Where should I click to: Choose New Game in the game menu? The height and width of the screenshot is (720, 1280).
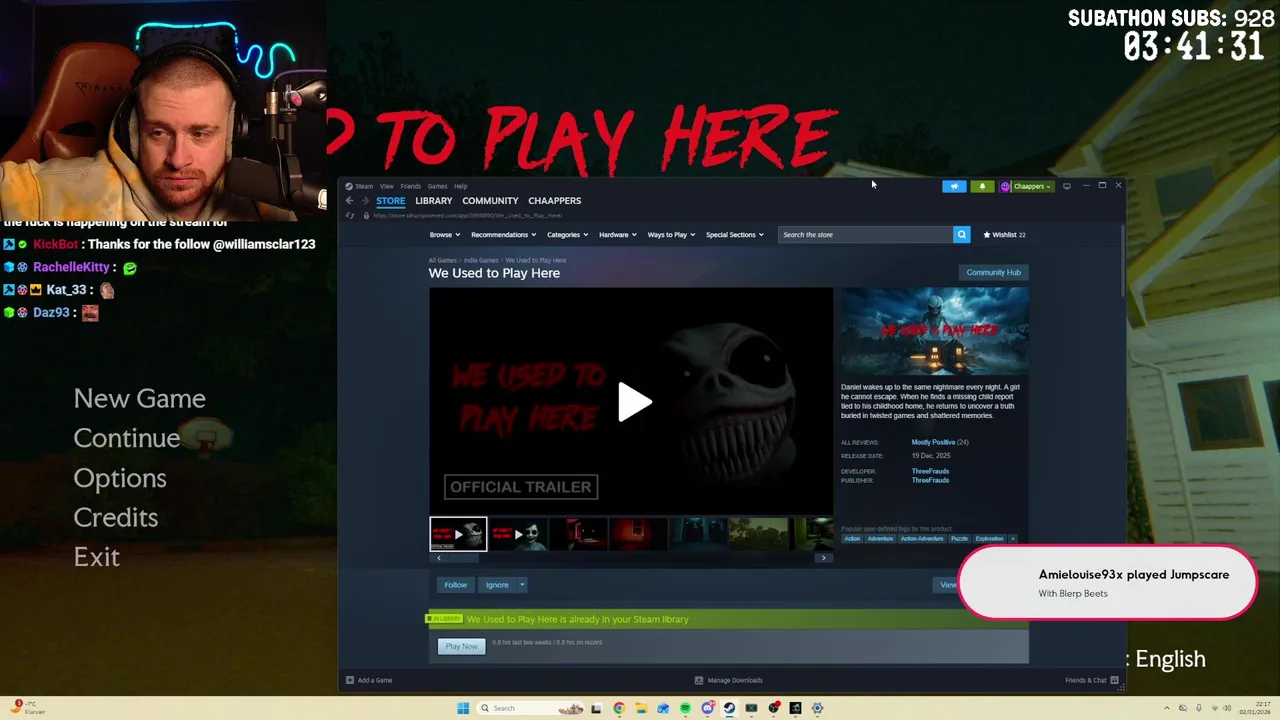139,398
